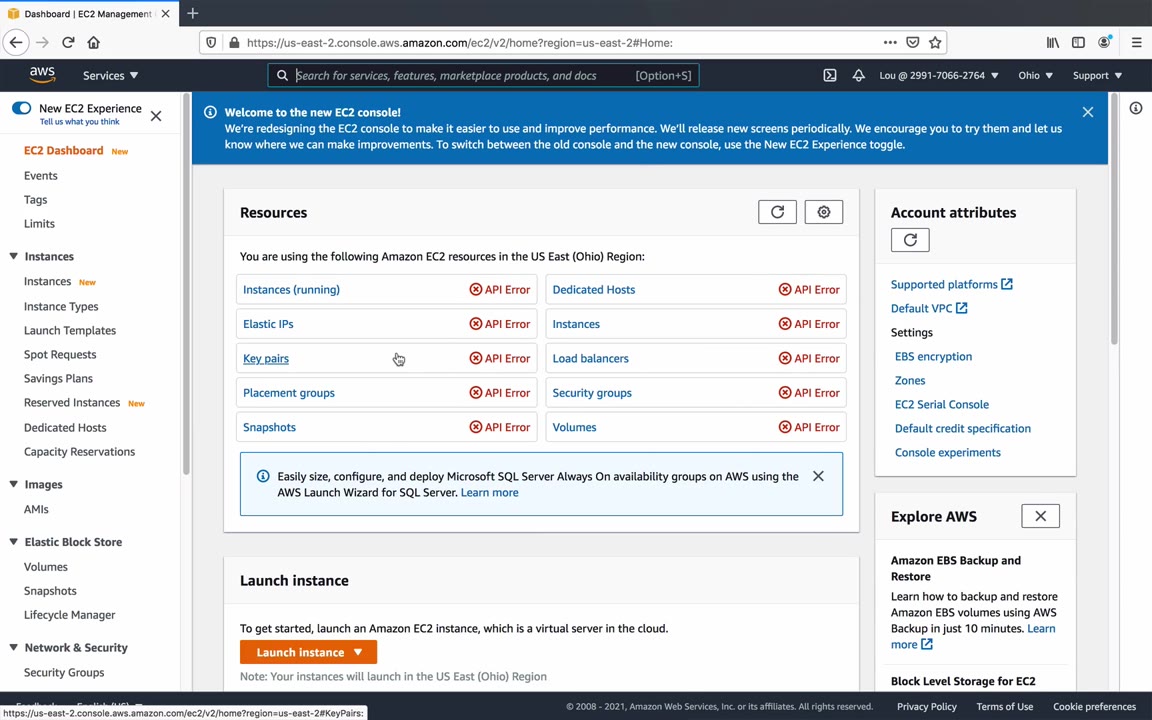Click the AWS logo home icon
The image size is (1152, 720).
pos(42,75)
